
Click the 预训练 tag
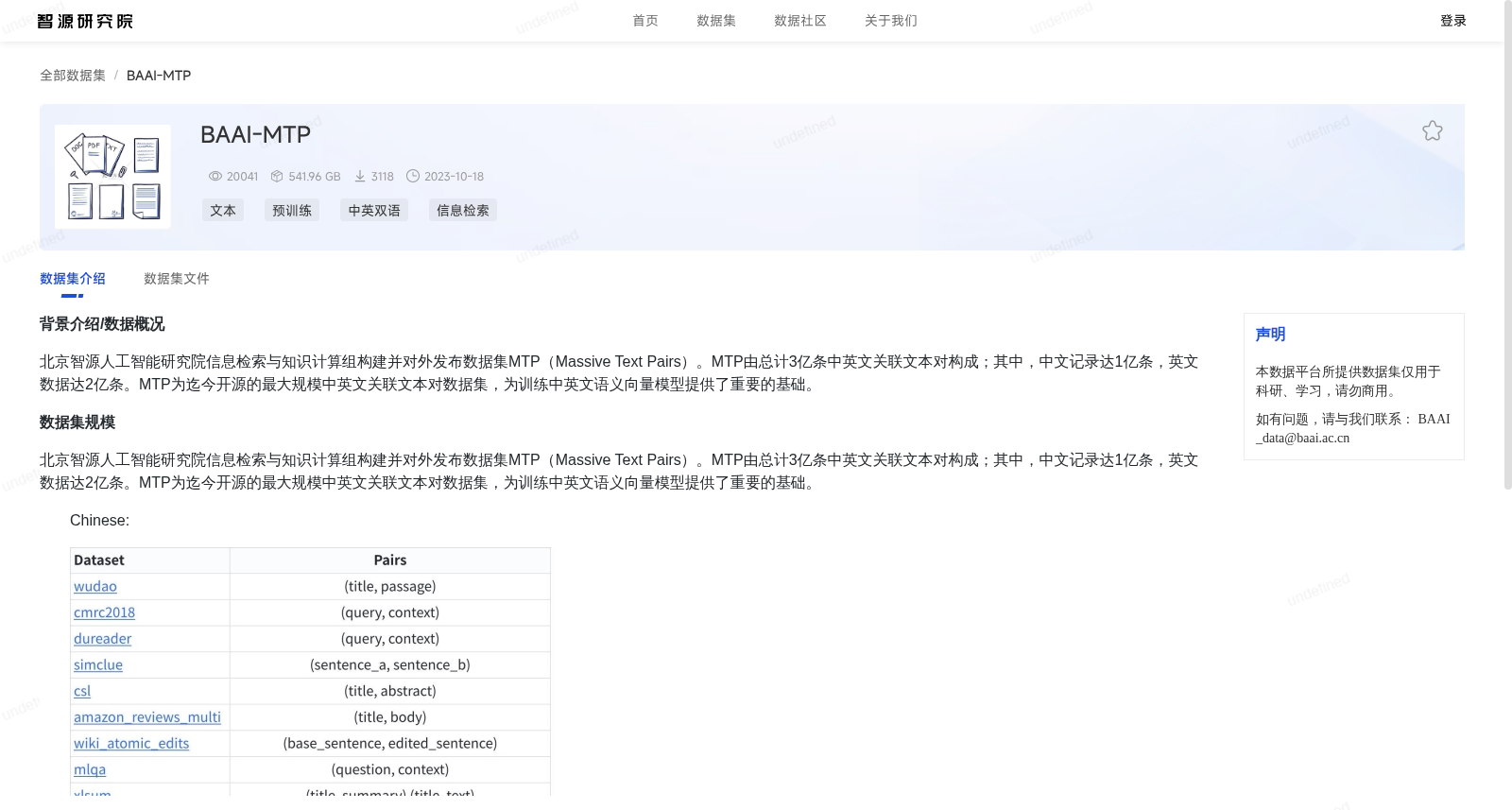point(292,211)
